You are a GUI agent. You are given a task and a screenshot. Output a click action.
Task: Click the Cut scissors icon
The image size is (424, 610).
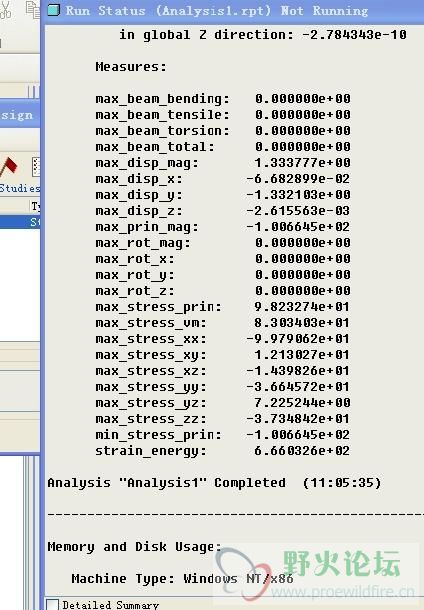[5, 10]
